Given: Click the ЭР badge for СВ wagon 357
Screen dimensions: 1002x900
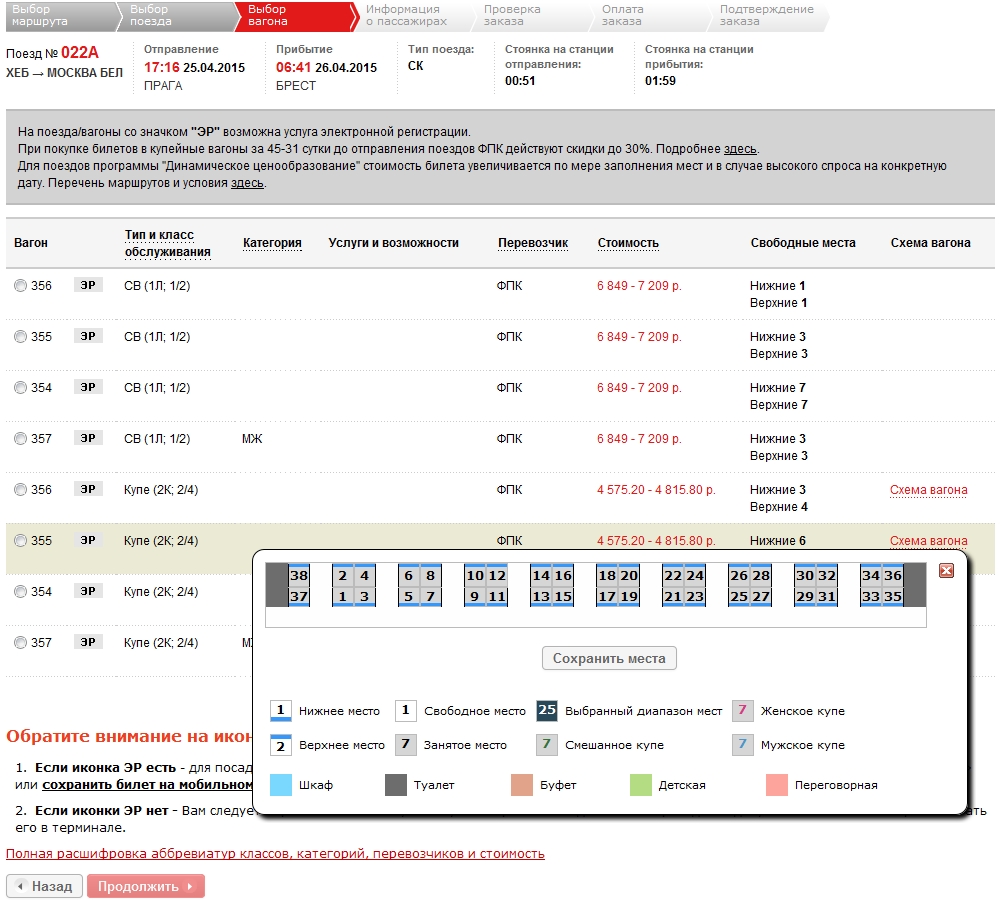Looking at the screenshot, I should tap(88, 438).
